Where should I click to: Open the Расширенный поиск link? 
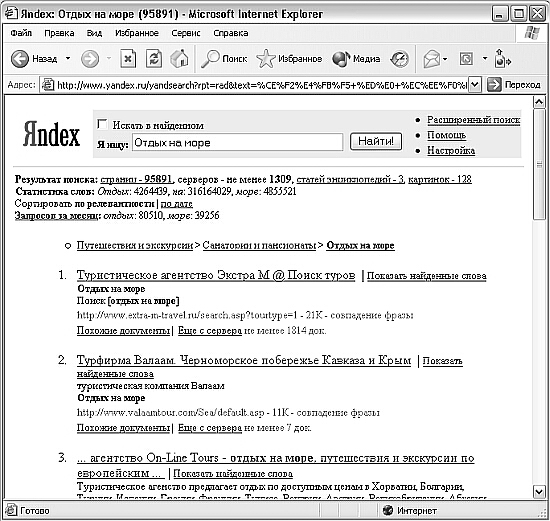[x=474, y=120]
